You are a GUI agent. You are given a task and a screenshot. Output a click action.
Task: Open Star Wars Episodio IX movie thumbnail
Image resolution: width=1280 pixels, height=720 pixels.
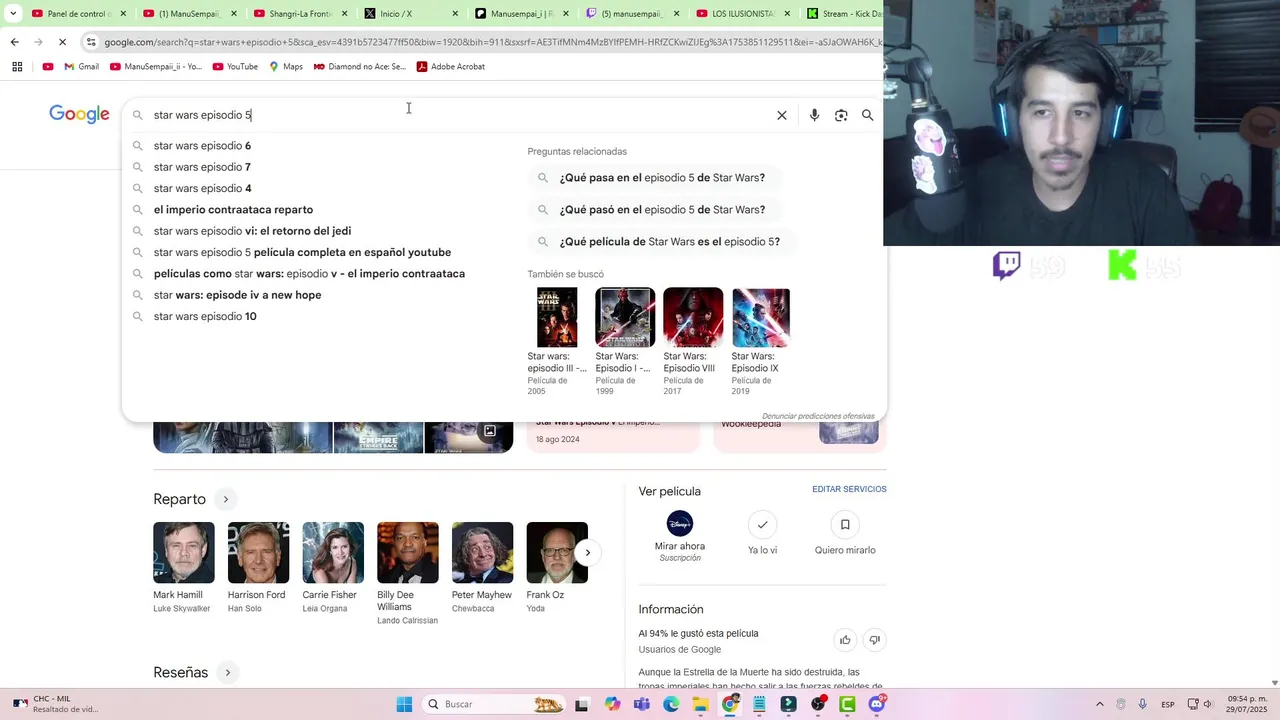[x=761, y=317]
